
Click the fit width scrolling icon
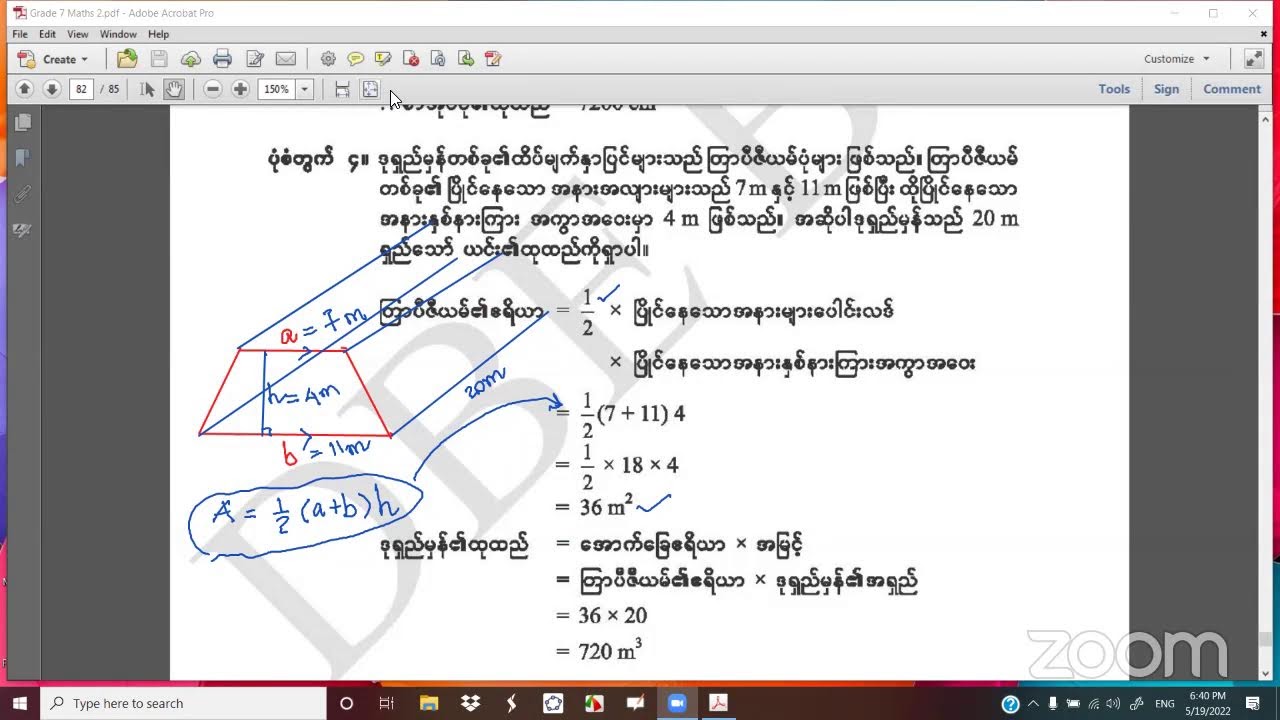(x=342, y=89)
